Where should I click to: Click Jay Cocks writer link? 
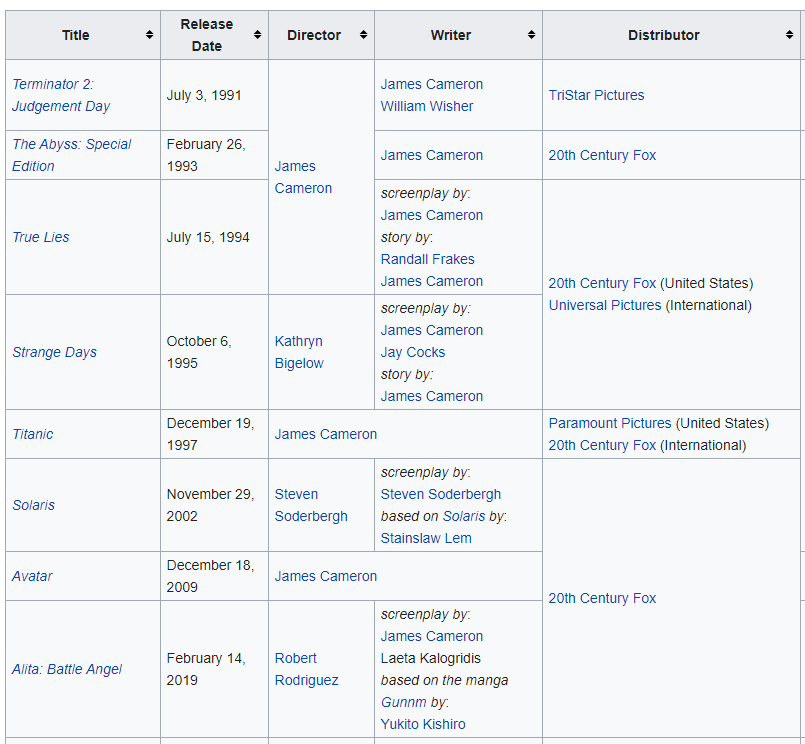click(x=412, y=352)
